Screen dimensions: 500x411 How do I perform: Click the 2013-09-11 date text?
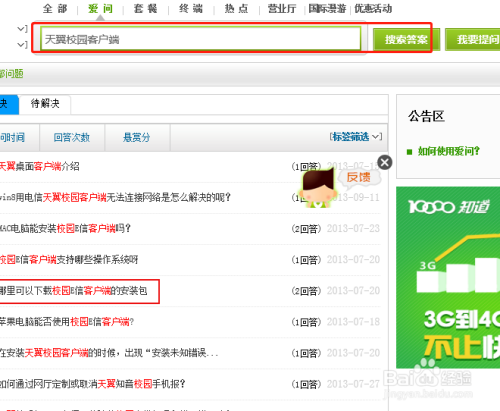click(x=357, y=197)
